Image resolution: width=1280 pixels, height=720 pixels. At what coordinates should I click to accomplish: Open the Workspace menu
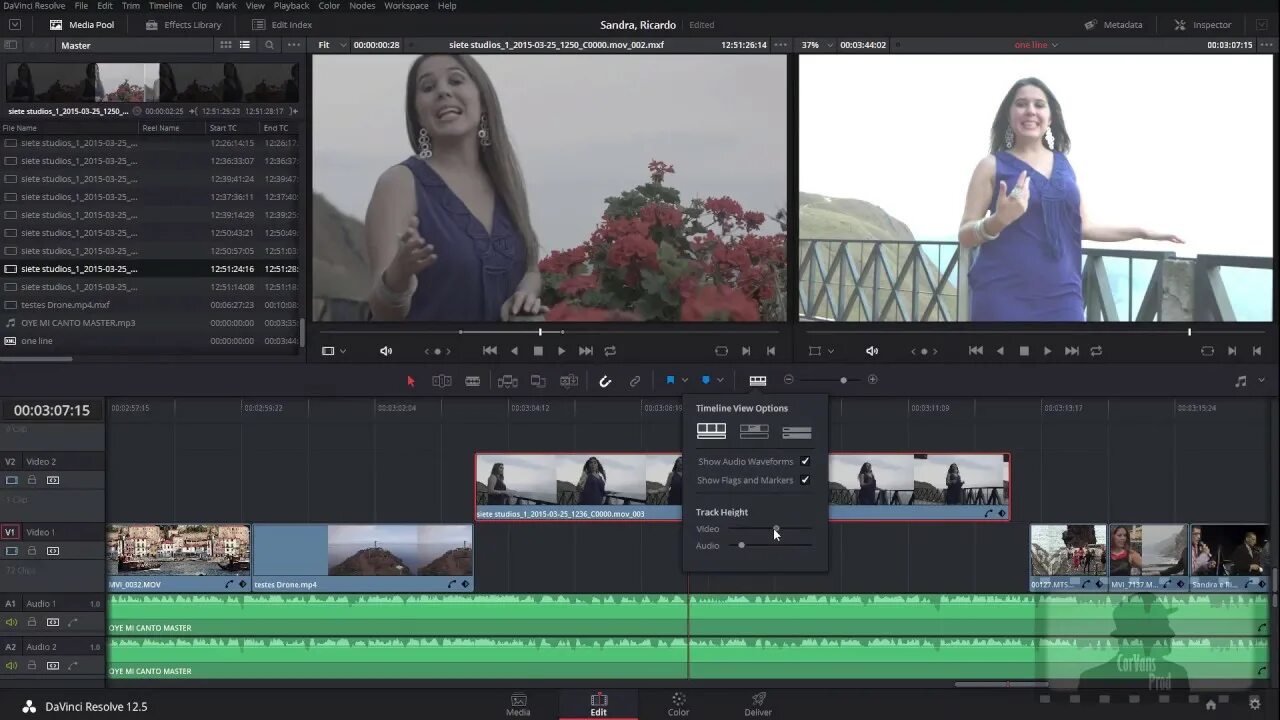click(406, 6)
